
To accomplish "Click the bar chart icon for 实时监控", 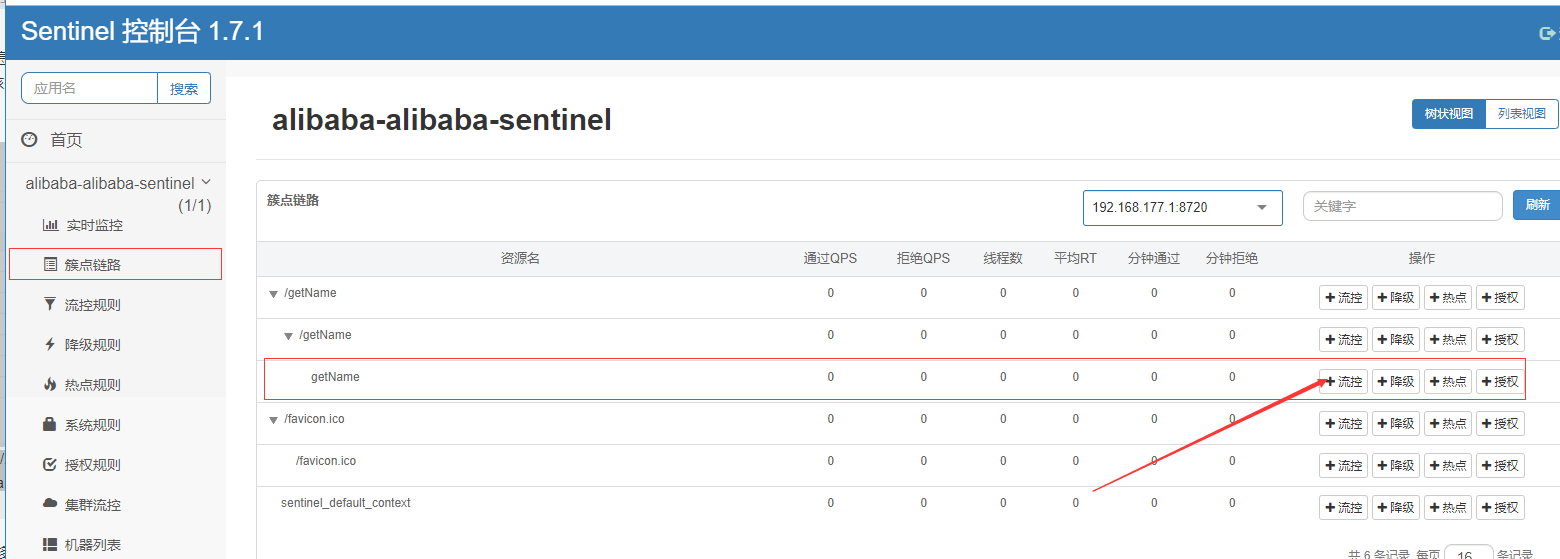I will click(51, 225).
